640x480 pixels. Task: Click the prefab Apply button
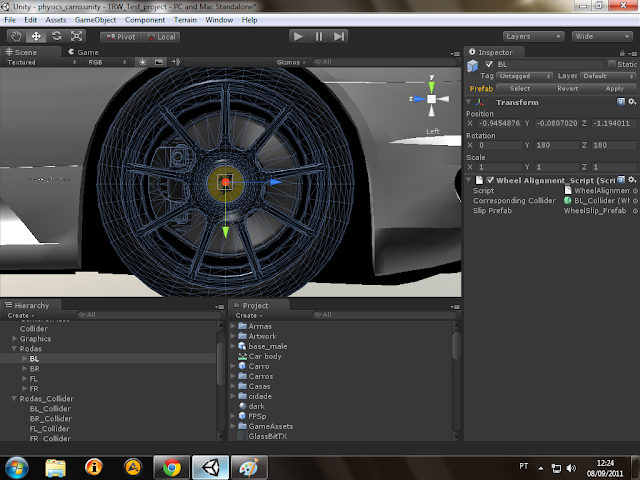614,88
